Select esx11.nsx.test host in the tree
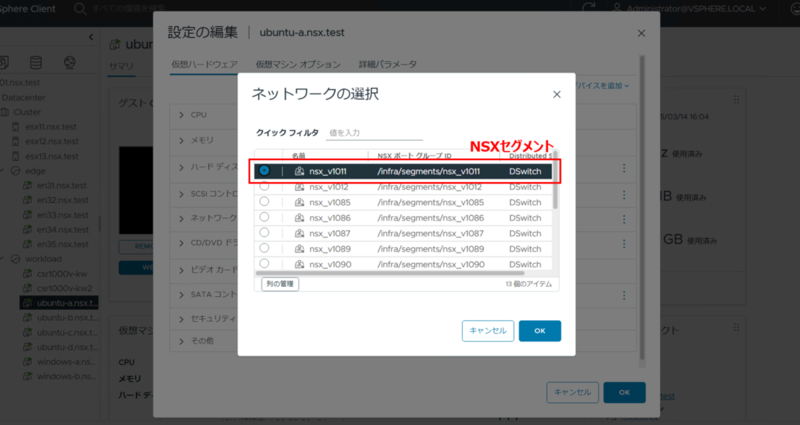Viewport: 800px width, 425px height. [x=51, y=127]
